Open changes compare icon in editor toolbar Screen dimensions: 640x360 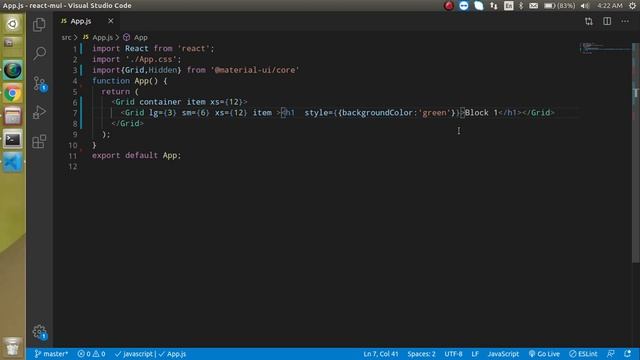(x=589, y=21)
